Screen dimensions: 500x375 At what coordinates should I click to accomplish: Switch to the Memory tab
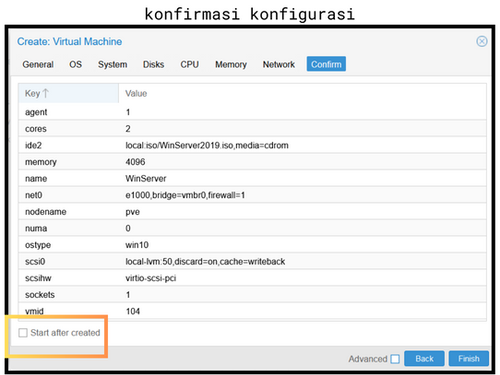click(x=231, y=64)
